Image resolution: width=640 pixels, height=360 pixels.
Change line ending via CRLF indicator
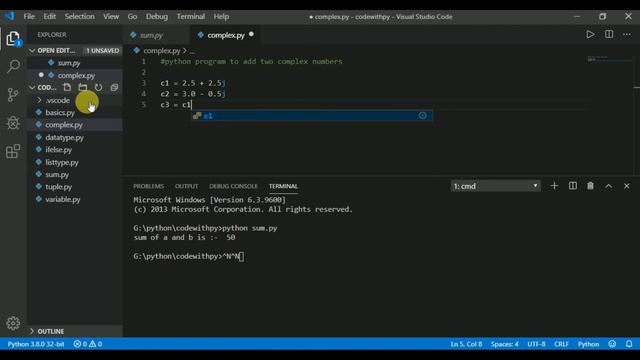click(562, 344)
